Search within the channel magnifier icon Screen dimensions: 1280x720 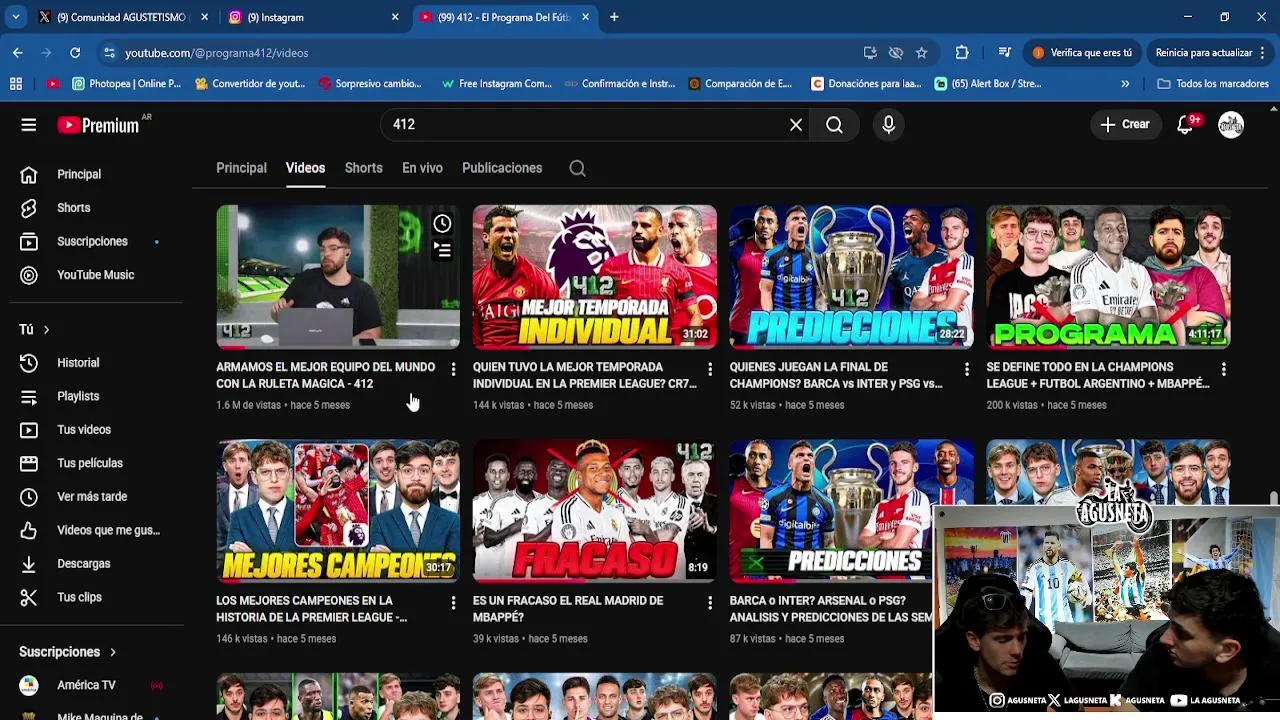coord(577,168)
